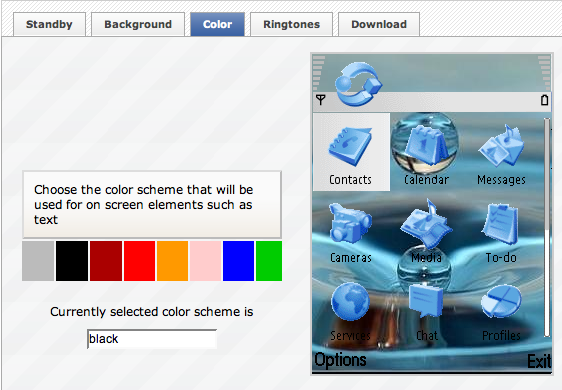
Task: Open the To-do clipboard icon
Action: [x=501, y=224]
